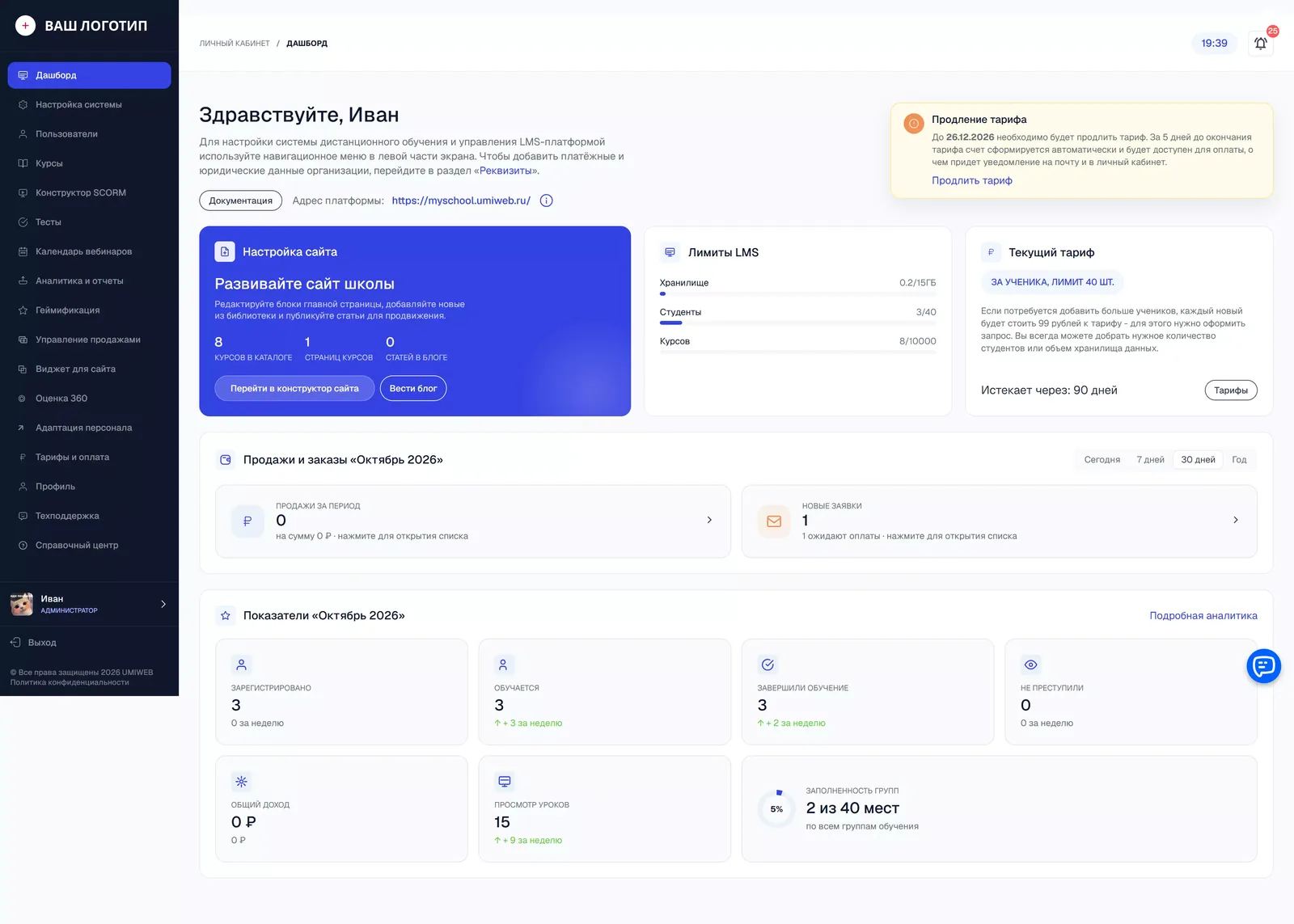Open Геймификация sidebar section
The width and height of the screenshot is (1294, 924).
point(89,310)
